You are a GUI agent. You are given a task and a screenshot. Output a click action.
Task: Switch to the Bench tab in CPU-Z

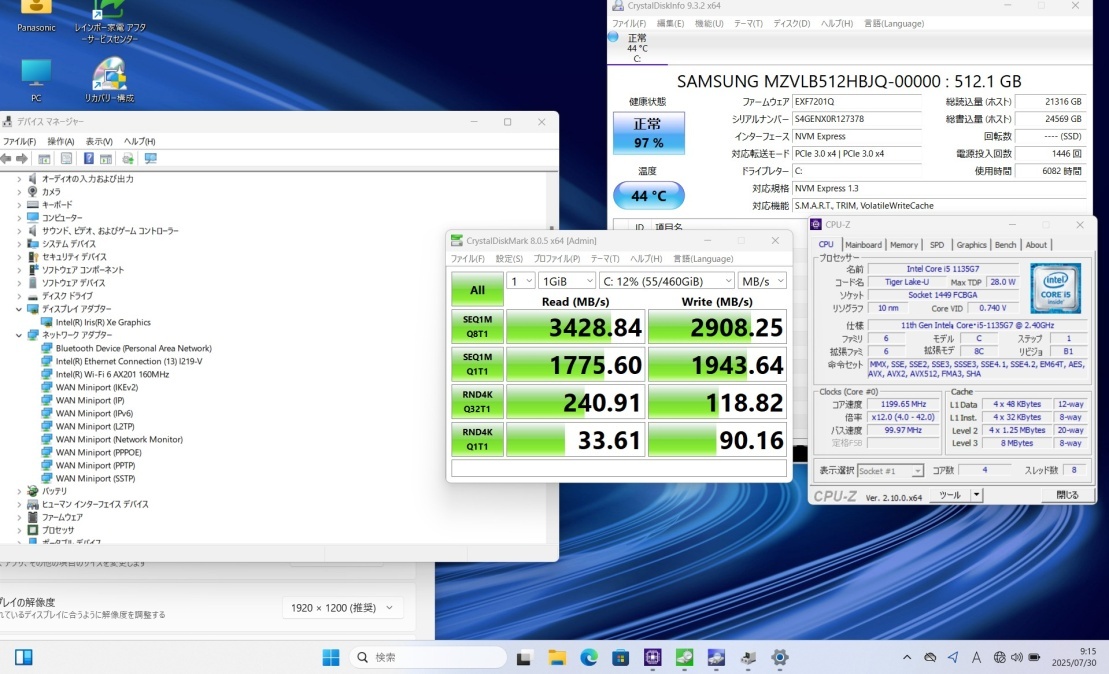pos(1005,245)
